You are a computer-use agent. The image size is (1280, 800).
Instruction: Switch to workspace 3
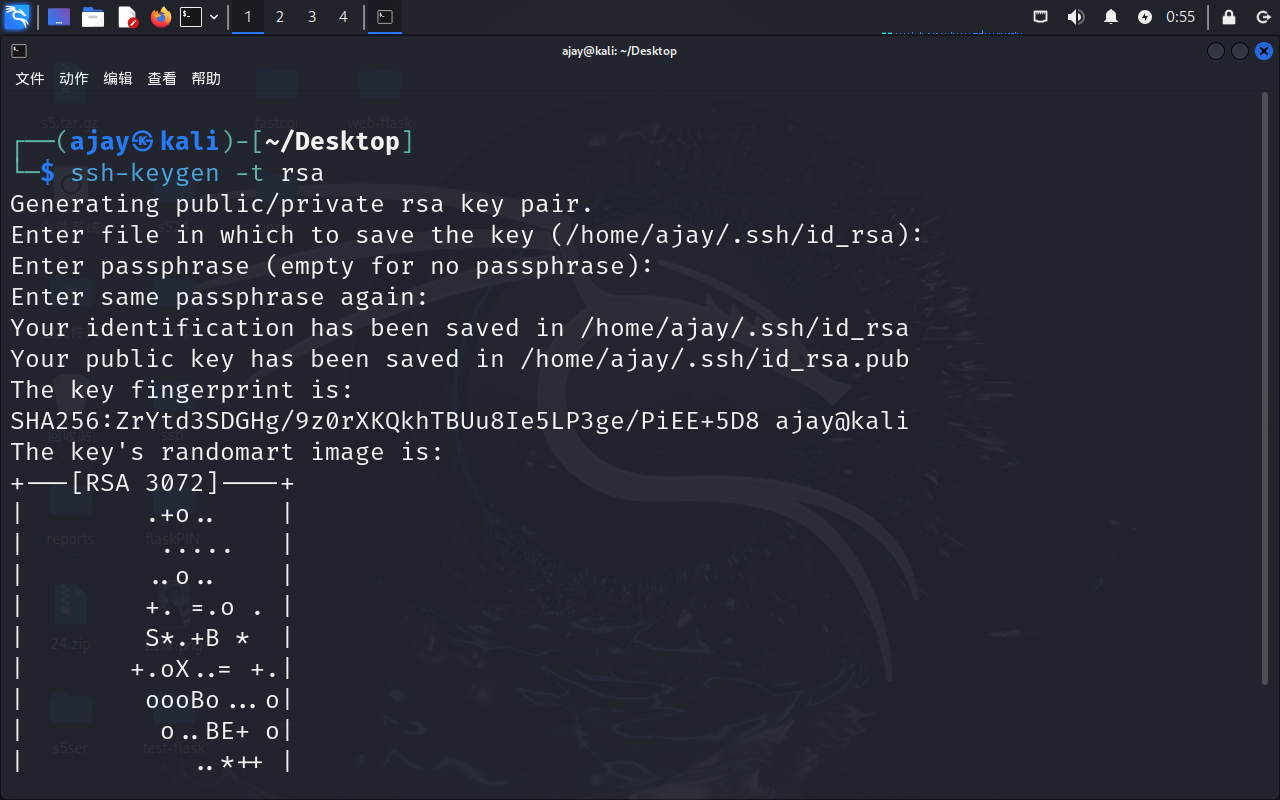(311, 17)
